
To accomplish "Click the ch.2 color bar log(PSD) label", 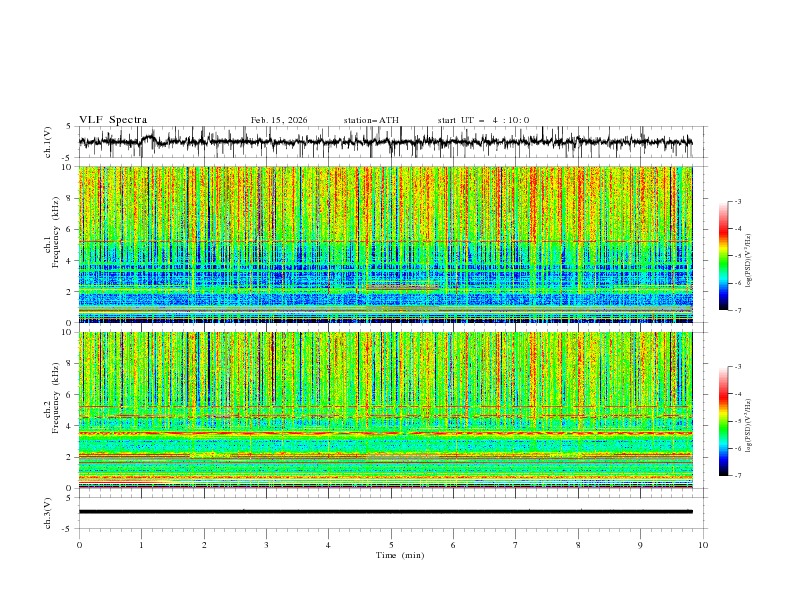I will coord(749,425).
